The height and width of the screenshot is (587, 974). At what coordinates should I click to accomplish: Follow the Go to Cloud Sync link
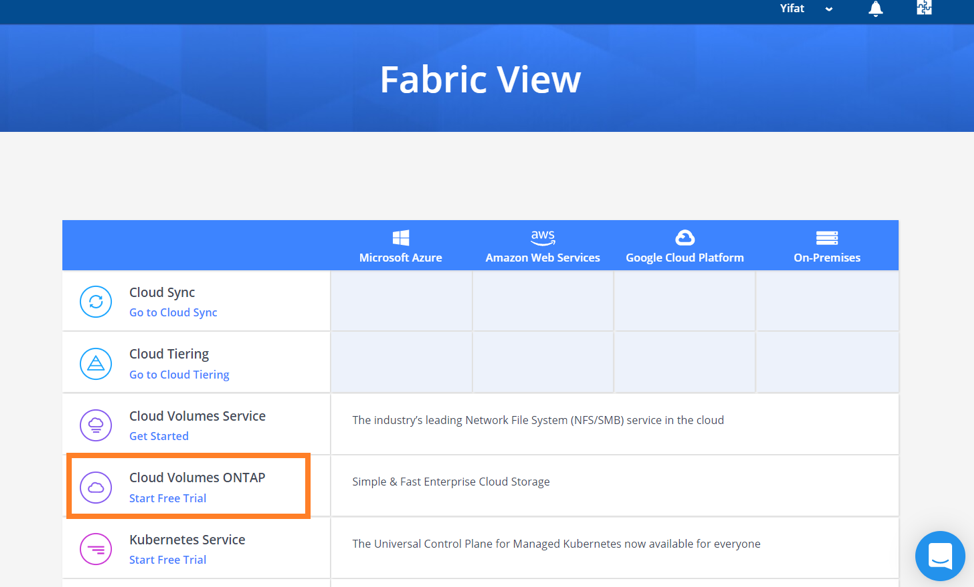pyautogui.click(x=173, y=313)
